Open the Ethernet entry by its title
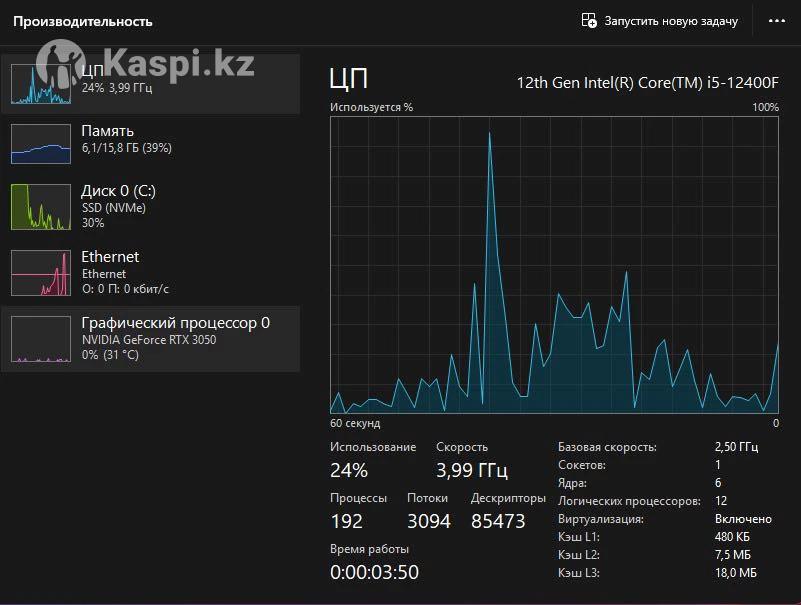The width and height of the screenshot is (801, 605). point(110,257)
